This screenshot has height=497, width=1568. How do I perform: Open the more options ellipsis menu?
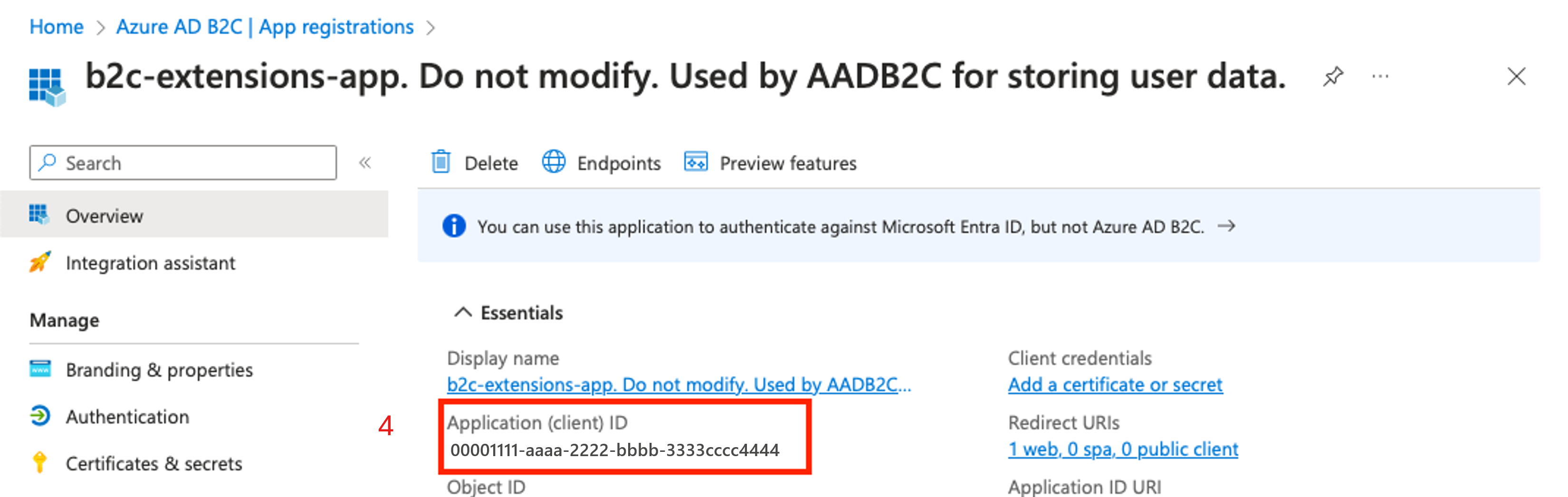click(1379, 76)
